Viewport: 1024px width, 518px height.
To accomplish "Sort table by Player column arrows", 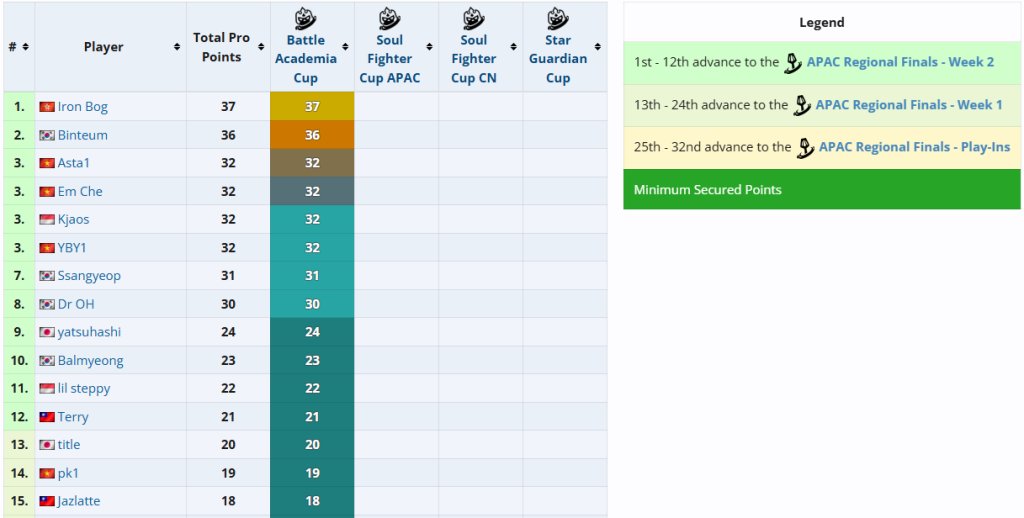I will point(176,47).
